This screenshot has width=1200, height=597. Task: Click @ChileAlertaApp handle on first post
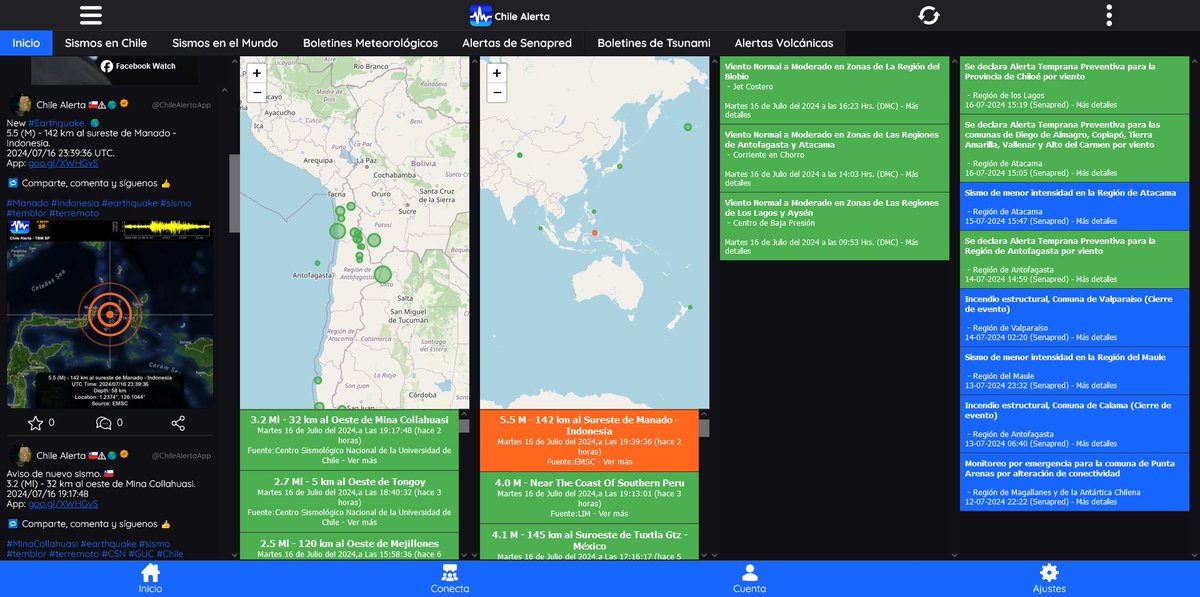point(181,105)
